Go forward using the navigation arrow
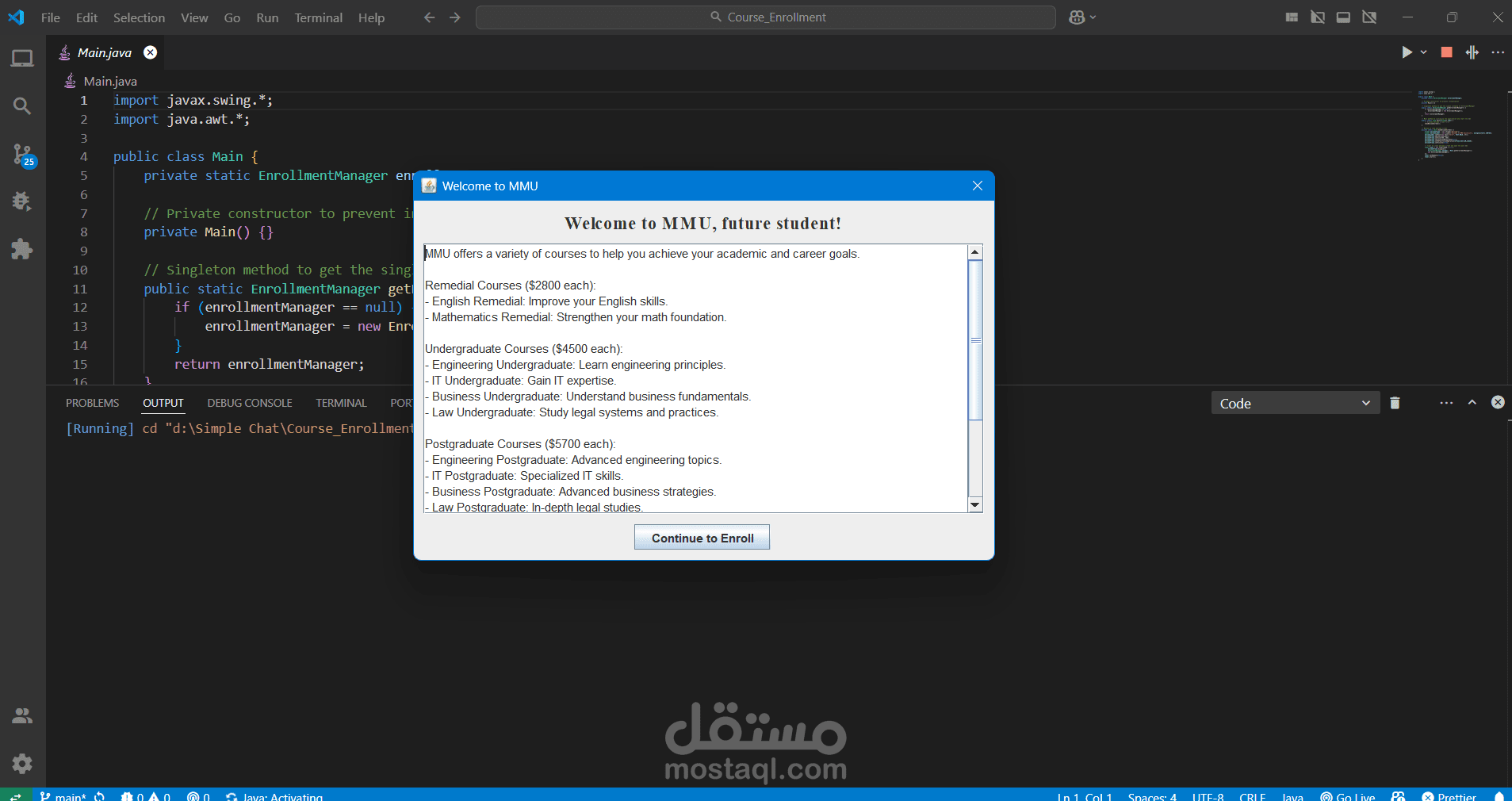Screen dimensions: 1512x801 click(455, 17)
